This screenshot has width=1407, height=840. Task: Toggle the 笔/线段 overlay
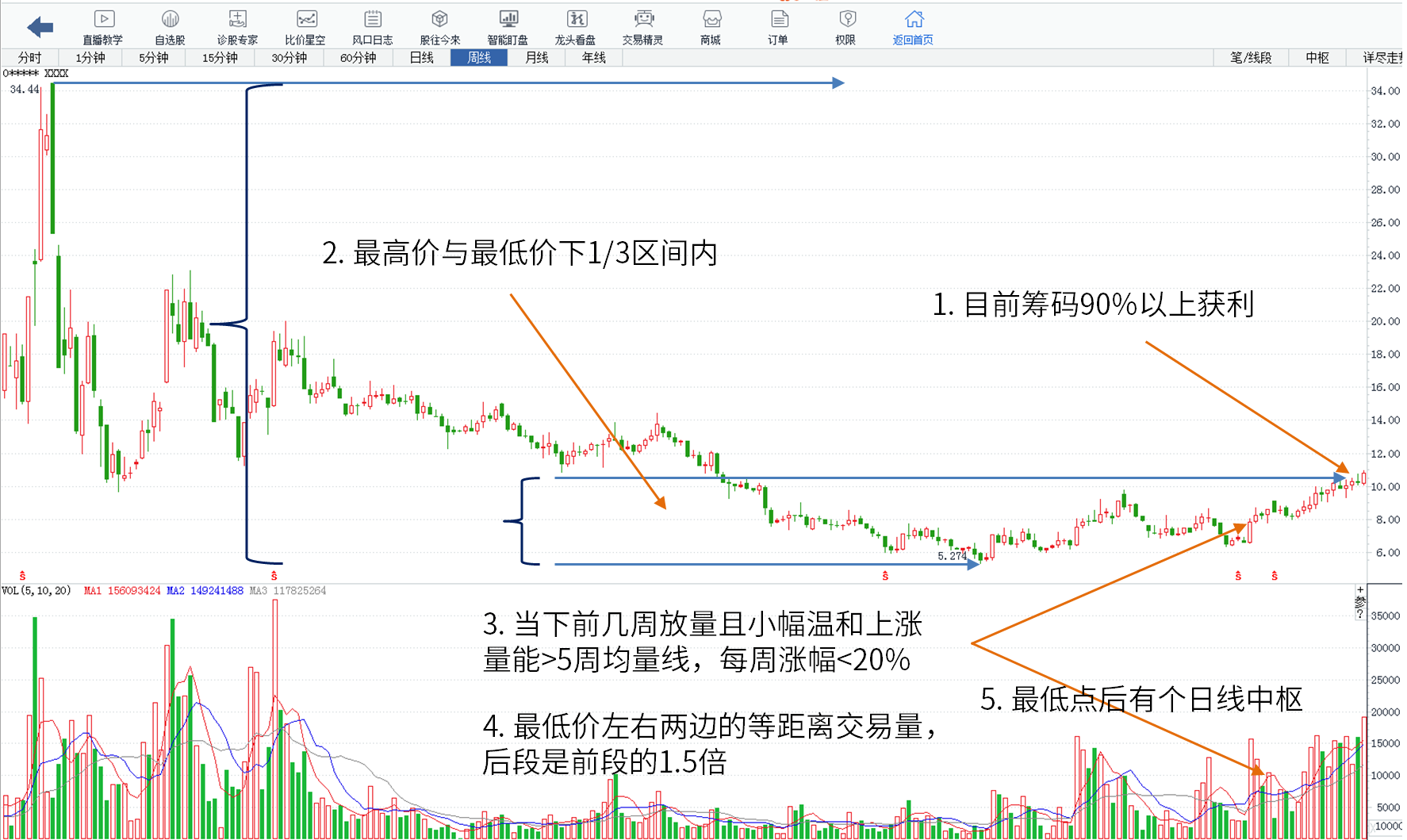1251,58
